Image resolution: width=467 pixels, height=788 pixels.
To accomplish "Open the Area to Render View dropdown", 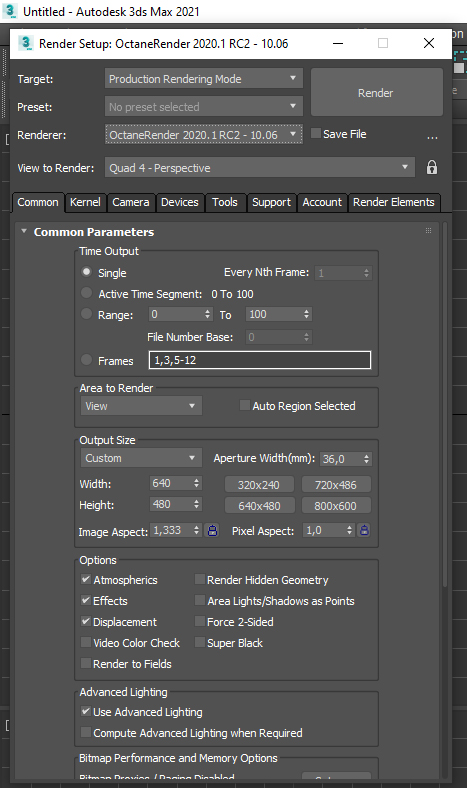I will pyautogui.click(x=141, y=406).
